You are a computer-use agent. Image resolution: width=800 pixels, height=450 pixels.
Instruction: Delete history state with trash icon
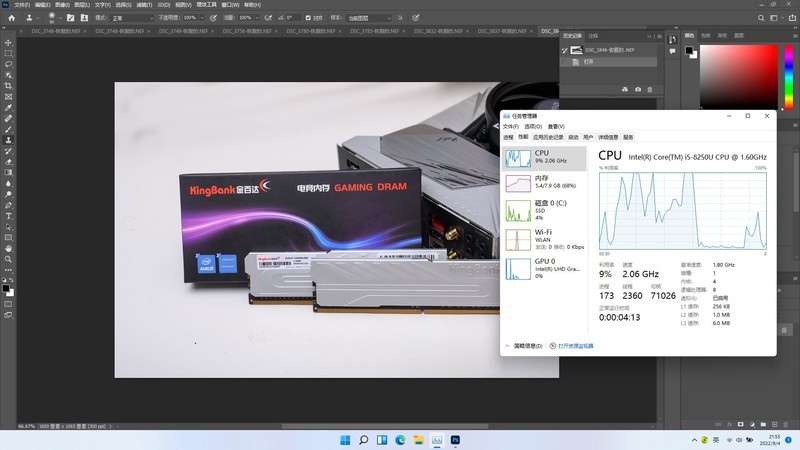tap(650, 90)
